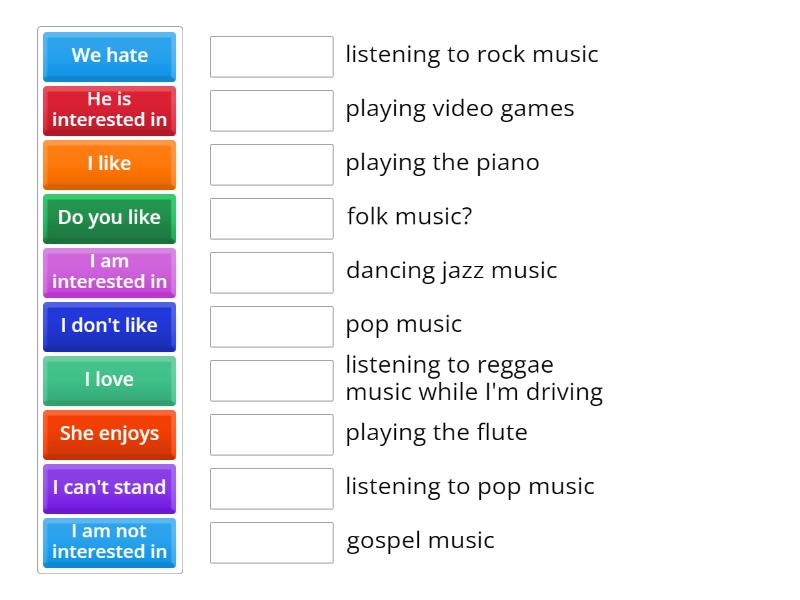This screenshot has height=600, width=800.
Task: Pick the orange 'I like' tile
Action: click(109, 164)
